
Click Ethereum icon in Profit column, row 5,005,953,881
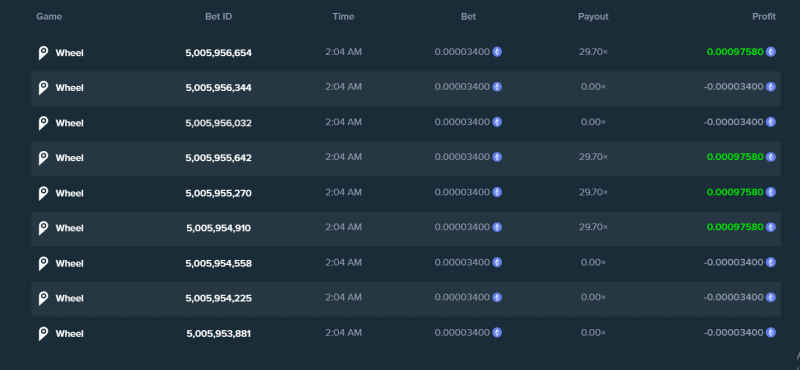tap(770, 332)
